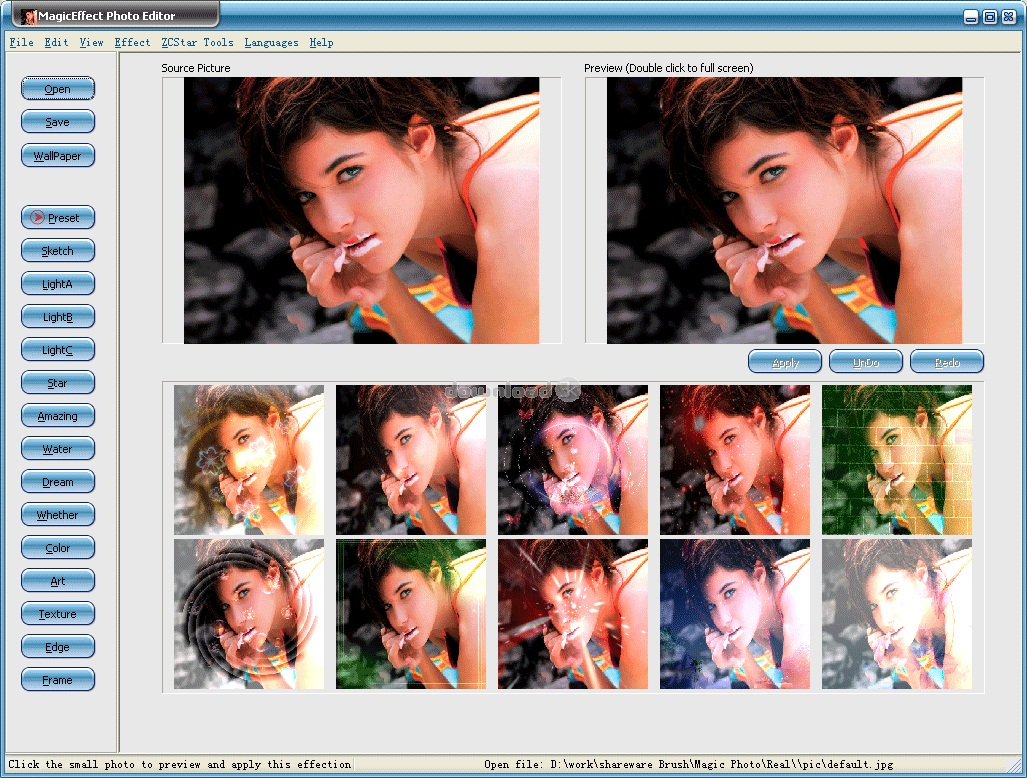Open the Languages menu
This screenshot has height=778, width=1027.
click(271, 42)
